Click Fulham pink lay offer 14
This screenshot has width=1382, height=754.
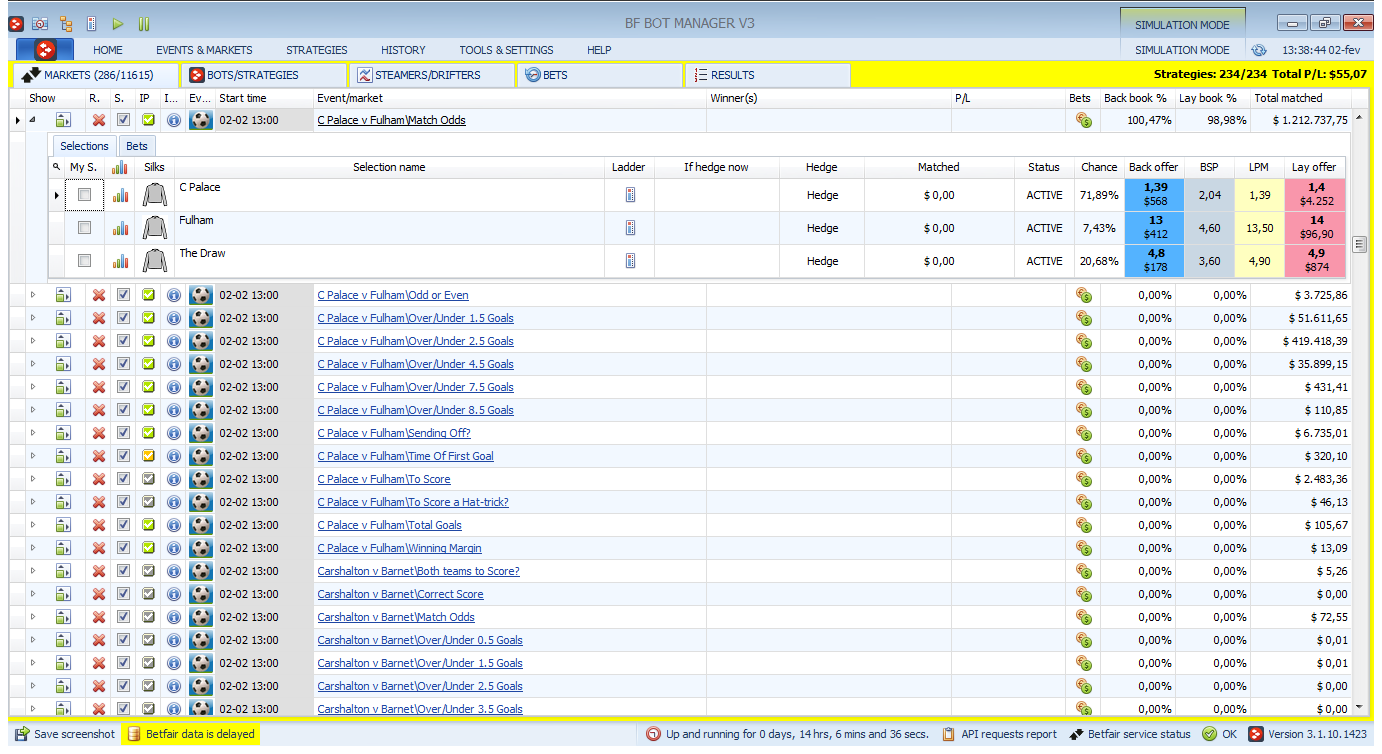pyautogui.click(x=1316, y=228)
